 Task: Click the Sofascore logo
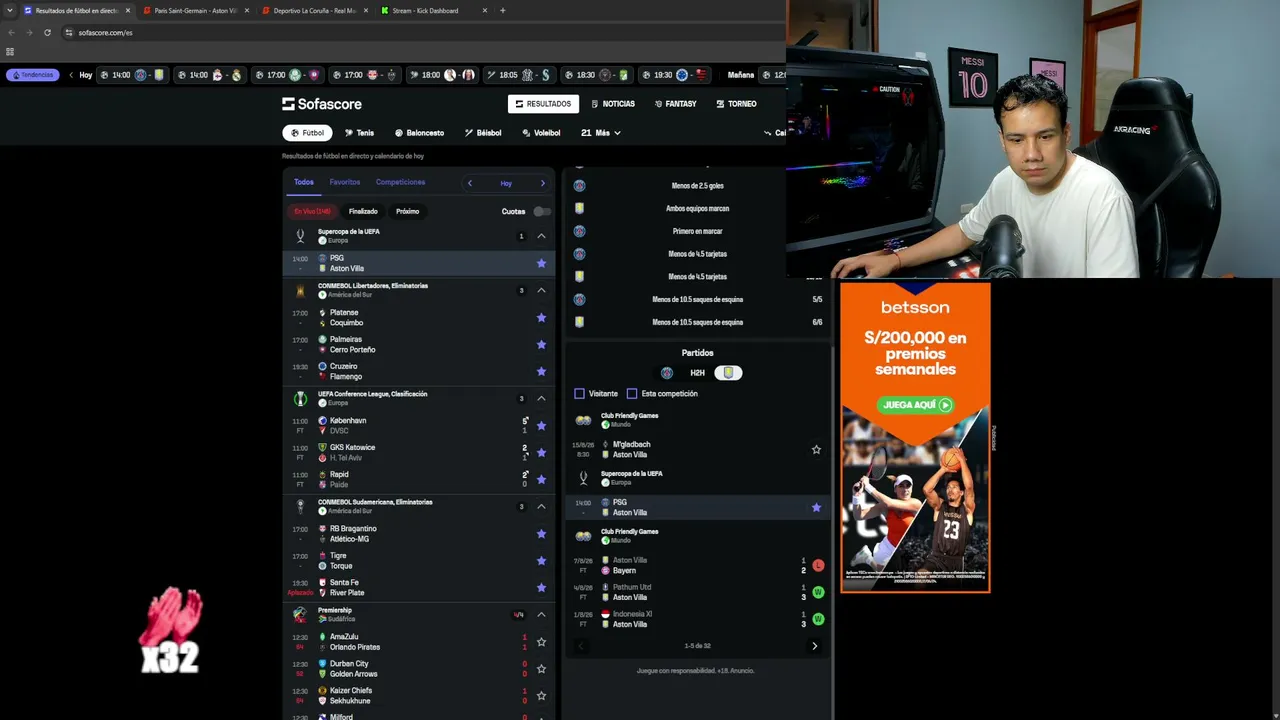point(321,104)
